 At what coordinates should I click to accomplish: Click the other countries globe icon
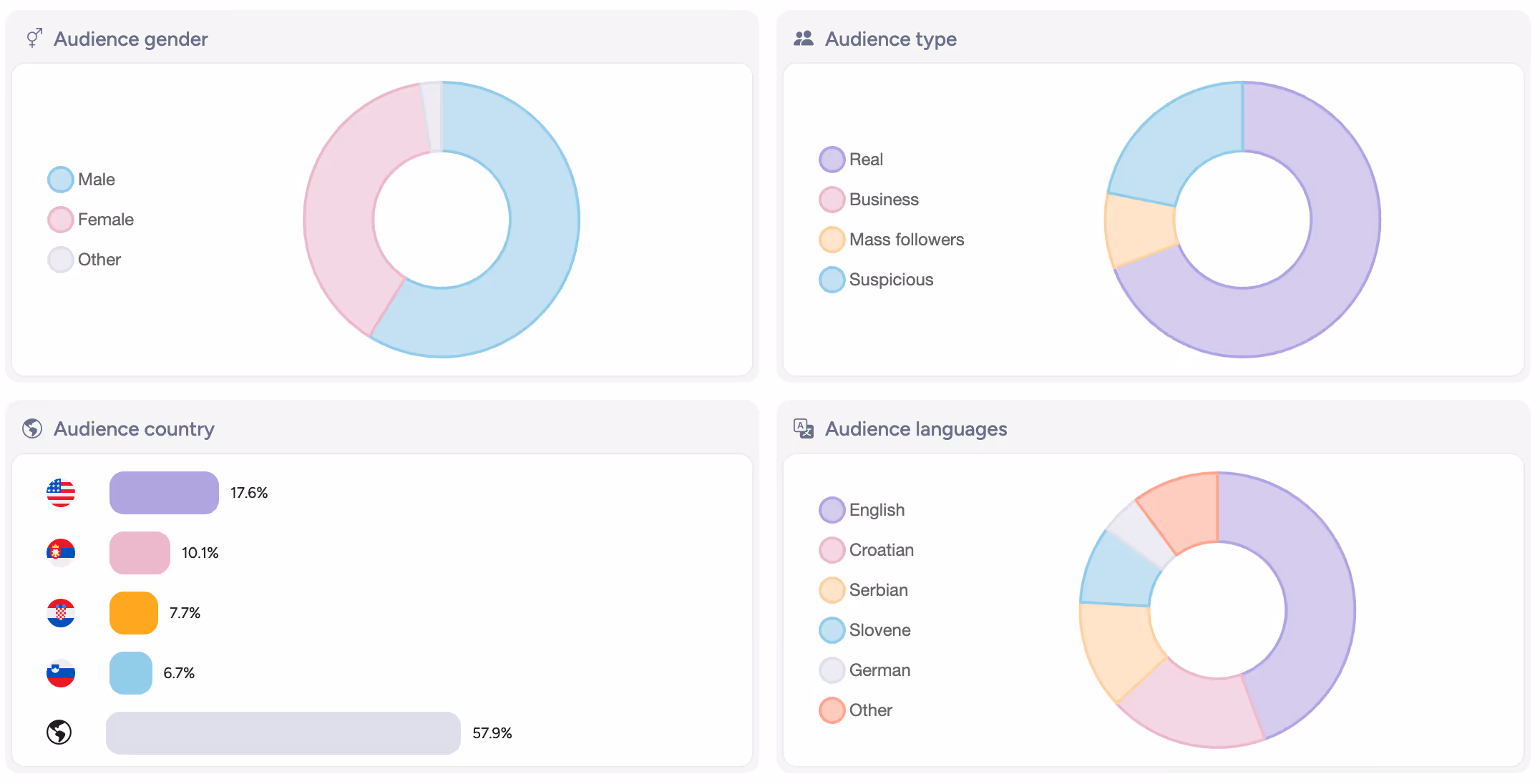pyautogui.click(x=59, y=732)
